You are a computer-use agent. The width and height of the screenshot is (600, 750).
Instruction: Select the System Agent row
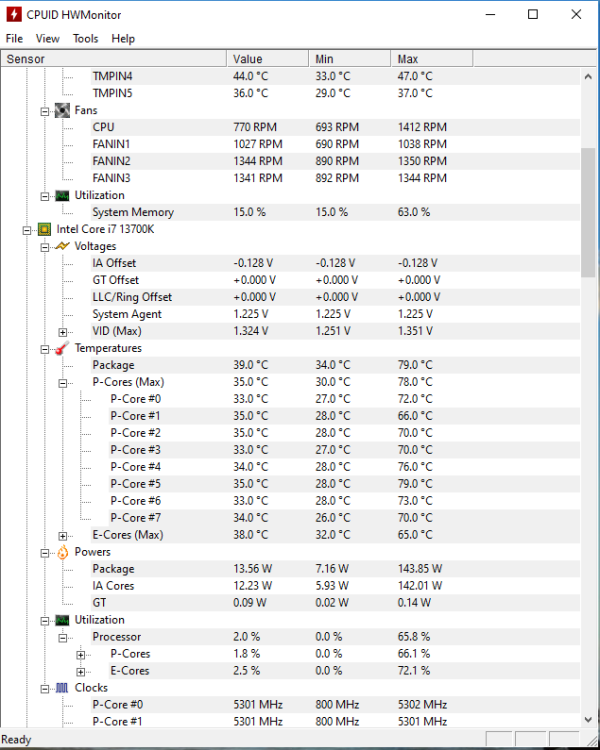coord(335,314)
